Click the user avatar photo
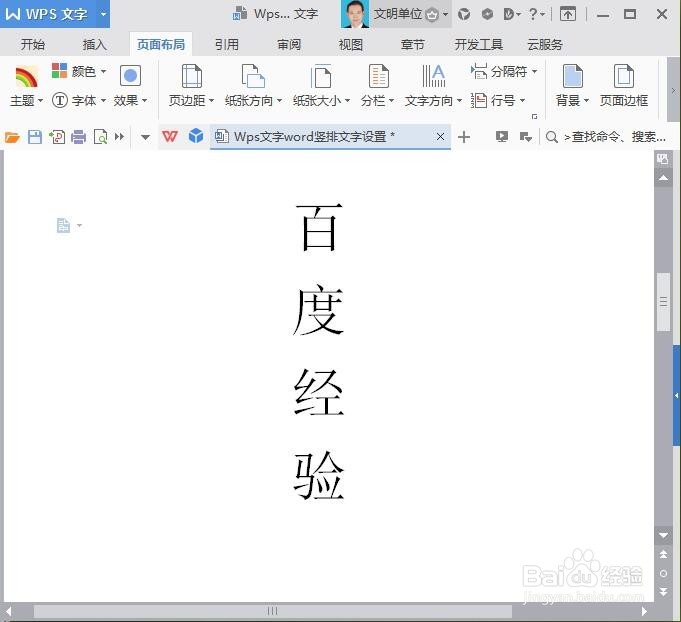 pyautogui.click(x=355, y=14)
